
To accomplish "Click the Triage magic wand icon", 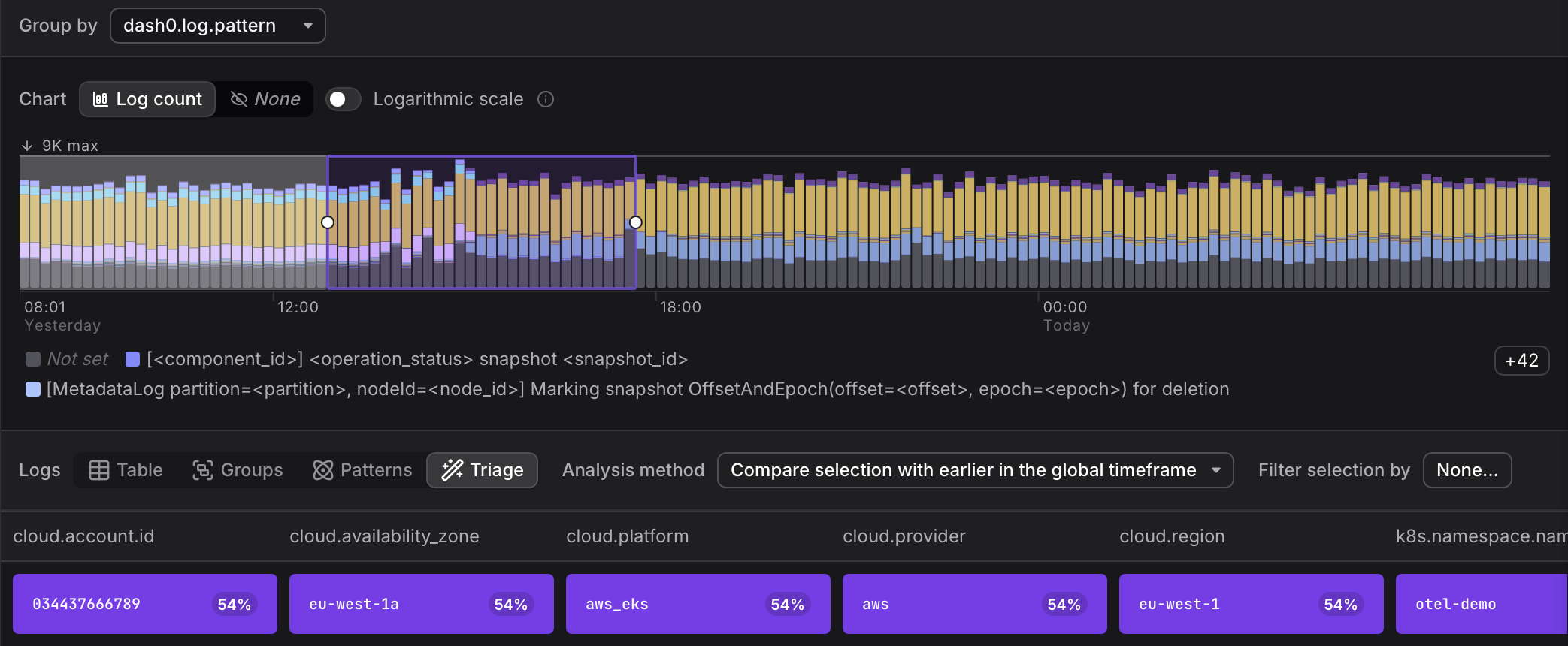I will pyautogui.click(x=452, y=470).
